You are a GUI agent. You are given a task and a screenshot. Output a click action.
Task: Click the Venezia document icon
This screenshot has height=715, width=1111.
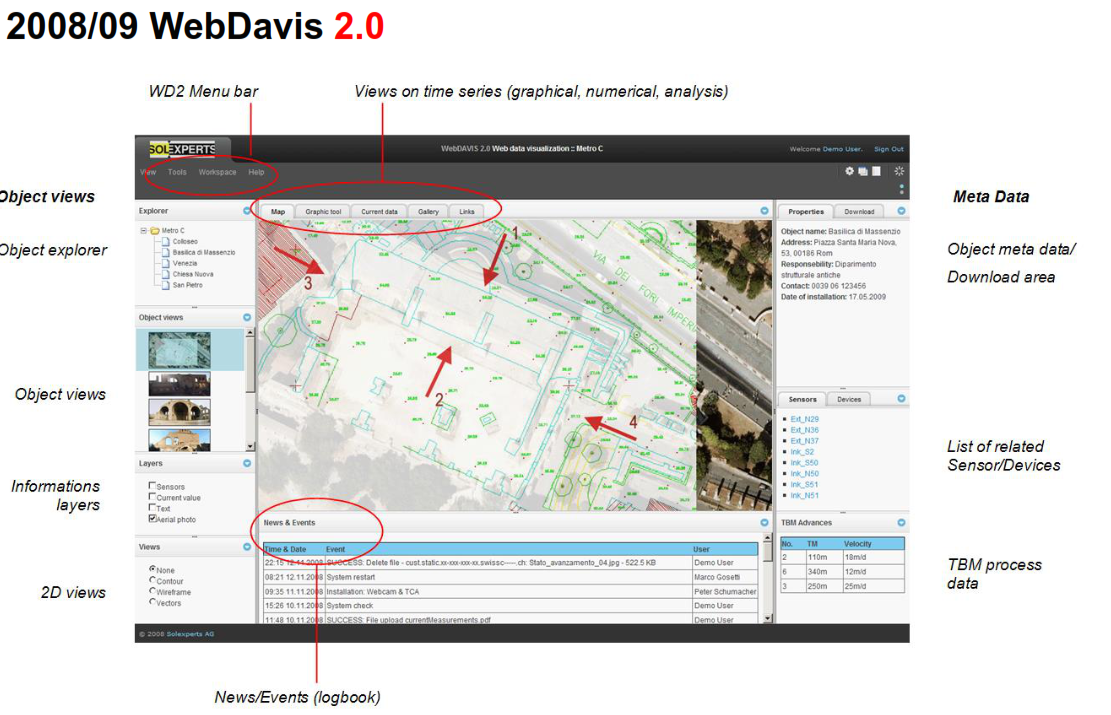[166, 263]
